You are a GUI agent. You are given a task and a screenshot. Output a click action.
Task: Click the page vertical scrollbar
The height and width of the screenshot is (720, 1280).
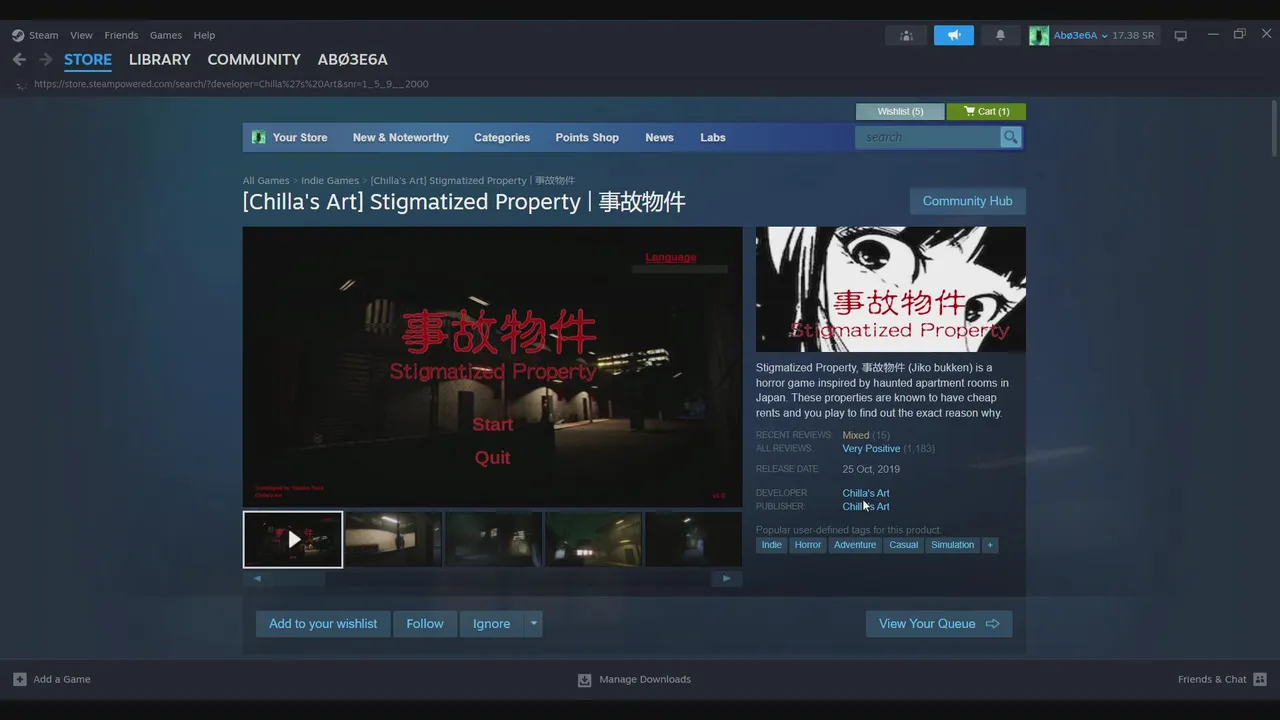click(x=1273, y=127)
